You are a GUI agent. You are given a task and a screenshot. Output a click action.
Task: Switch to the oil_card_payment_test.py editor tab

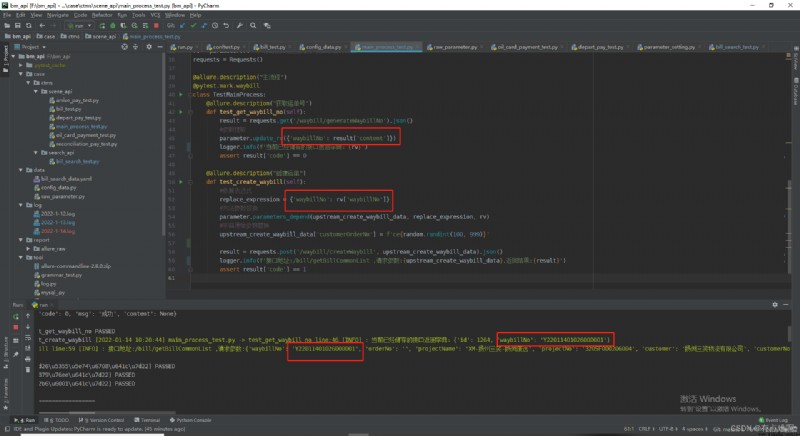524,47
